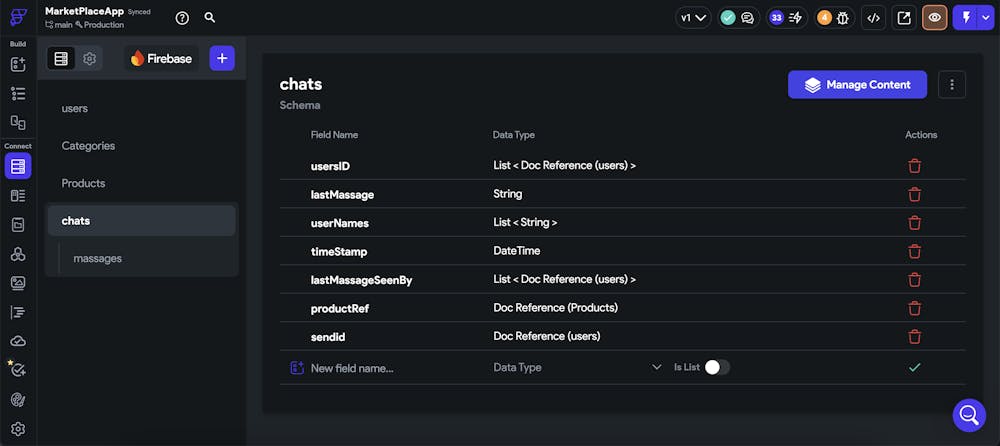This screenshot has height=446, width=1000.
Task: Expand the v1 version dropdown
Action: (x=693, y=18)
